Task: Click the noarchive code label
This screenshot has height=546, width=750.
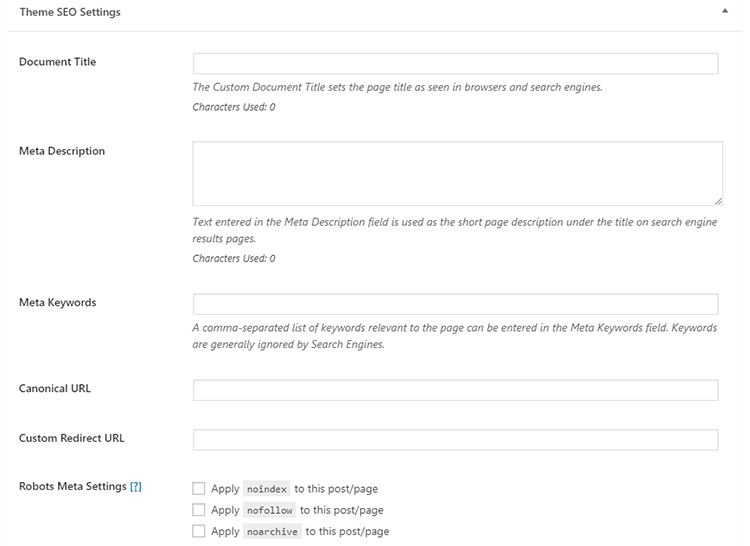Action: [272, 532]
